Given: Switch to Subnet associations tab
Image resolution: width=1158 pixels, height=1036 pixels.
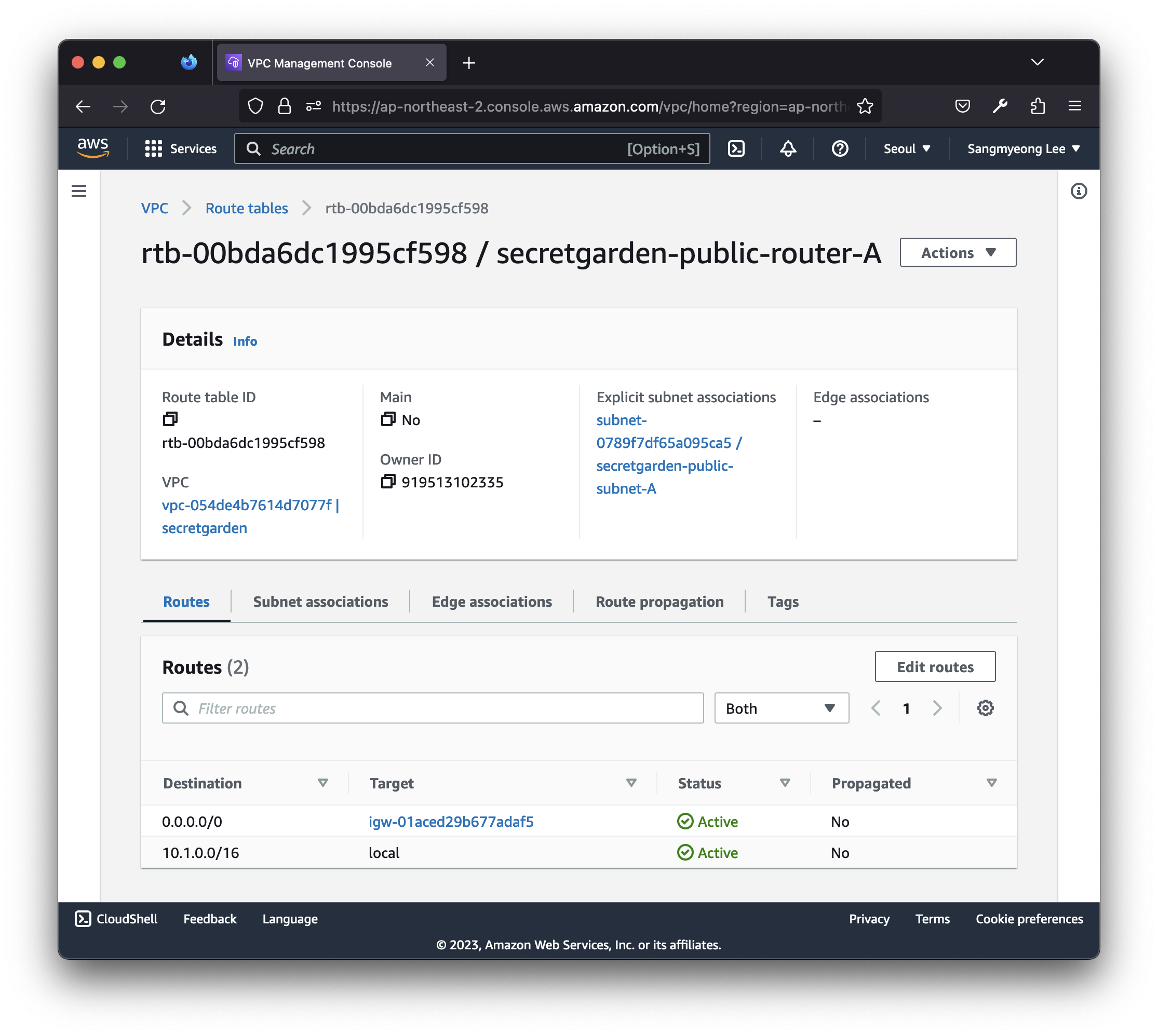Looking at the screenshot, I should [x=321, y=602].
